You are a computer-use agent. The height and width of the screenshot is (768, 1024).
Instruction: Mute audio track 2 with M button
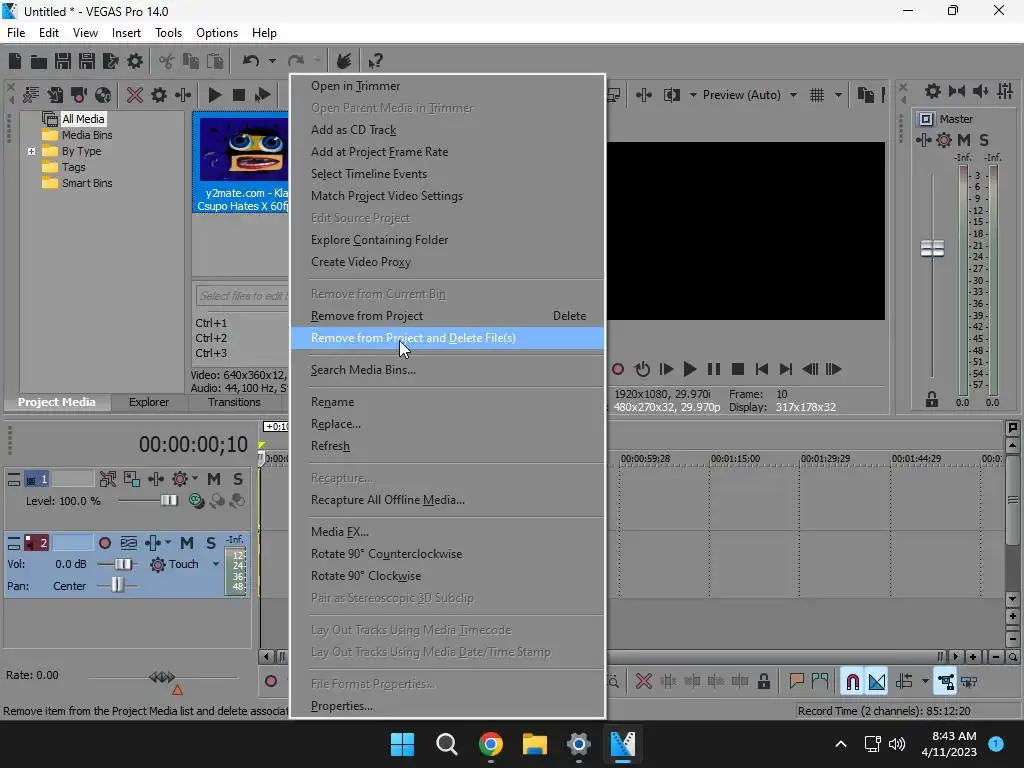pyautogui.click(x=187, y=543)
